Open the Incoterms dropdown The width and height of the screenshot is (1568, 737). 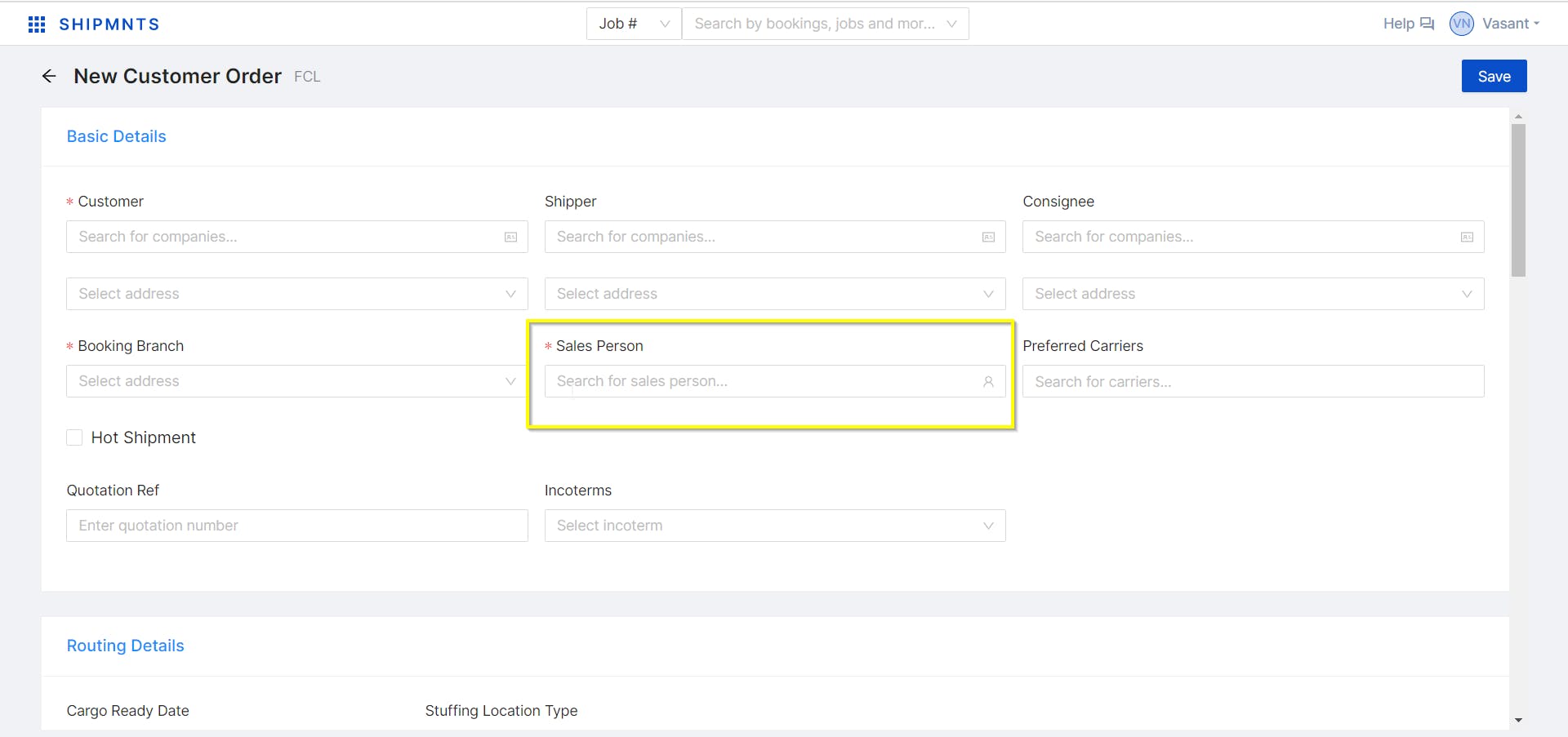point(774,526)
